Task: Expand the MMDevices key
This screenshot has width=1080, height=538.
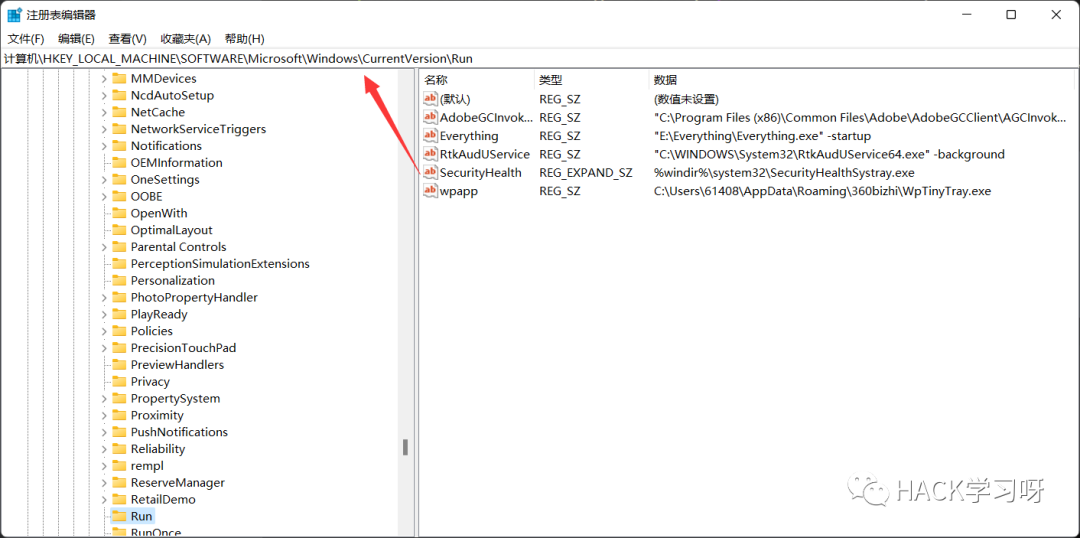Action: tap(104, 79)
